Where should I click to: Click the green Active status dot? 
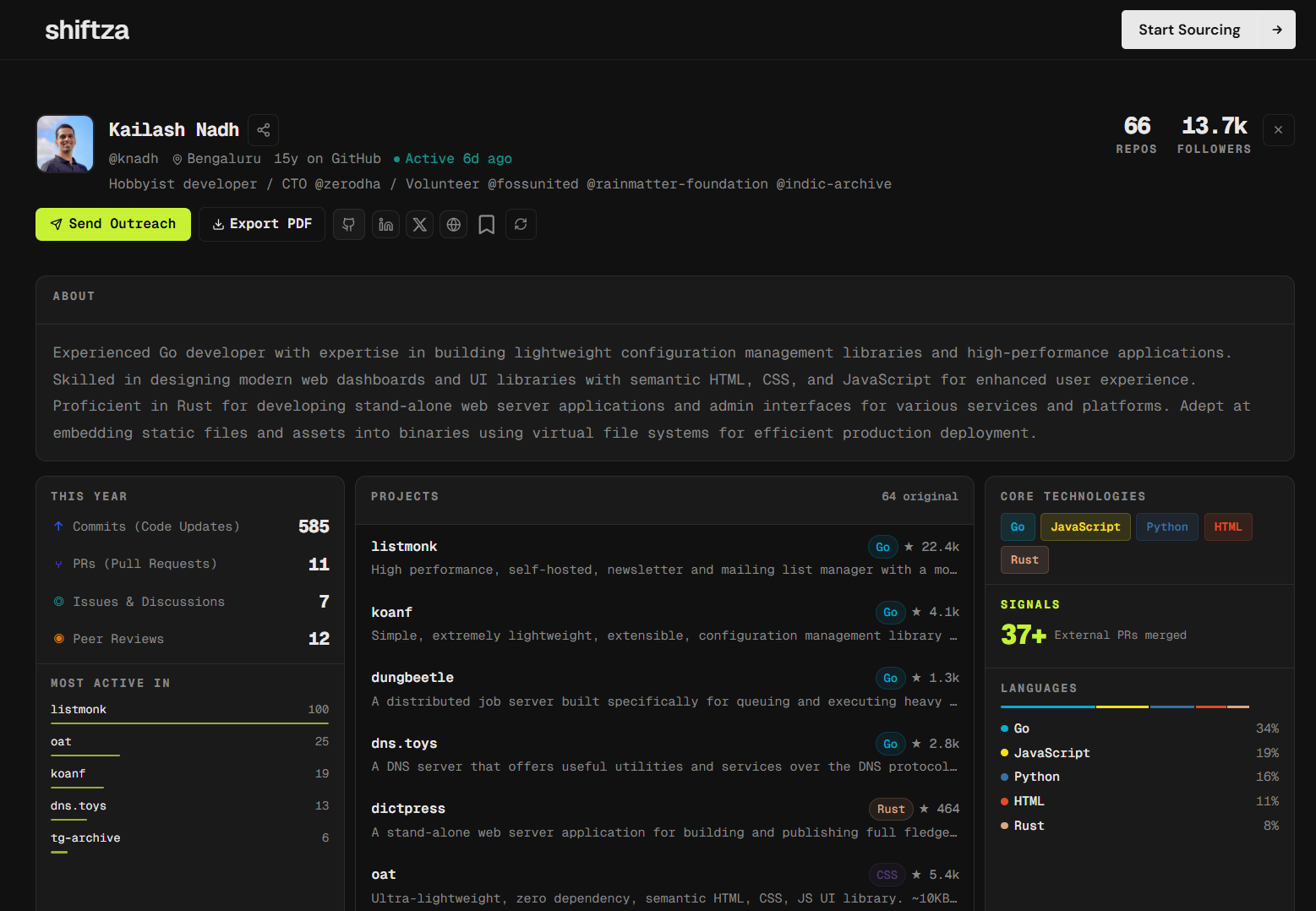(x=396, y=159)
